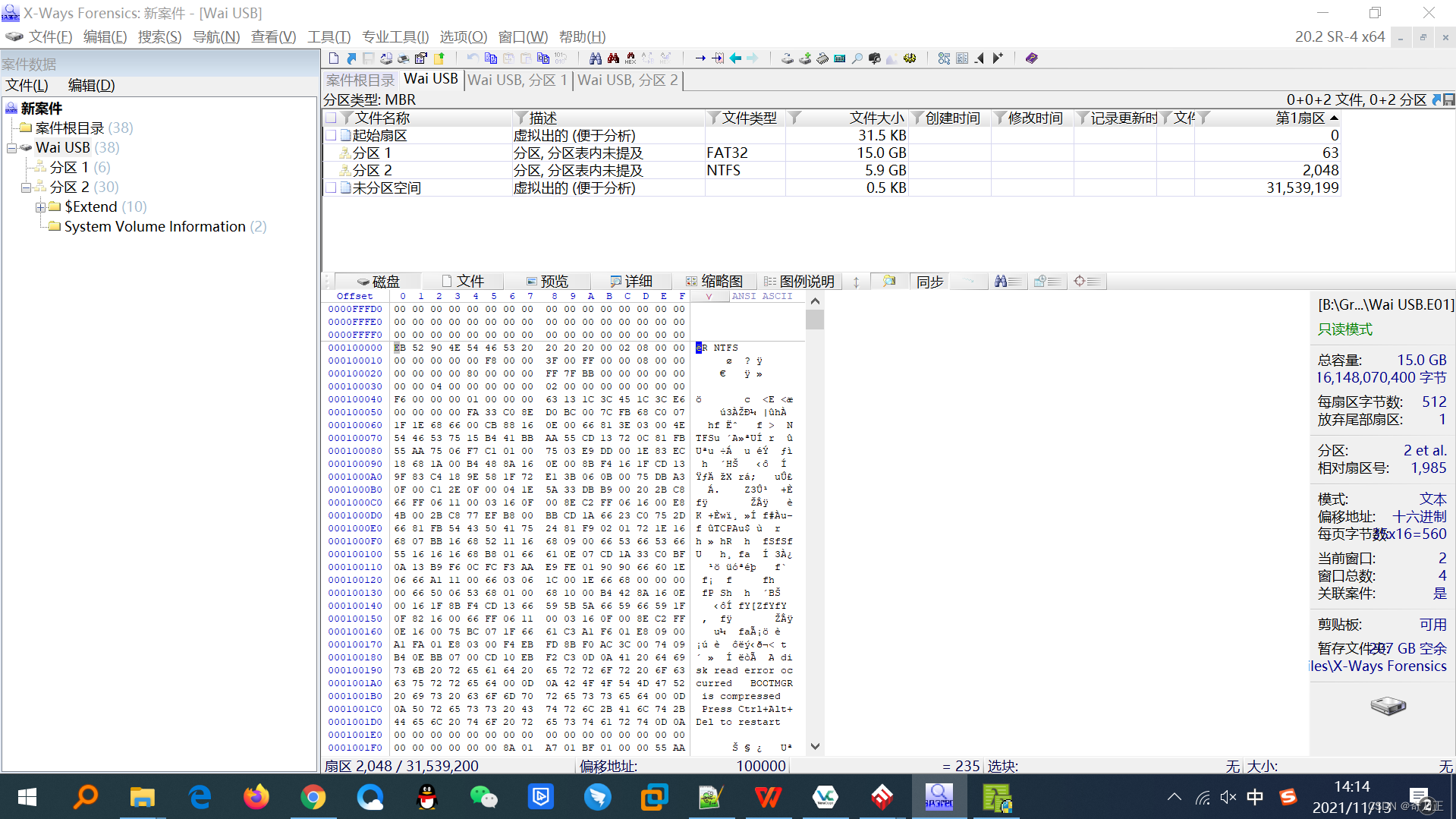Switch to Wai USB, 分区 1 tab
Screen dimensions: 1456x819
517,80
